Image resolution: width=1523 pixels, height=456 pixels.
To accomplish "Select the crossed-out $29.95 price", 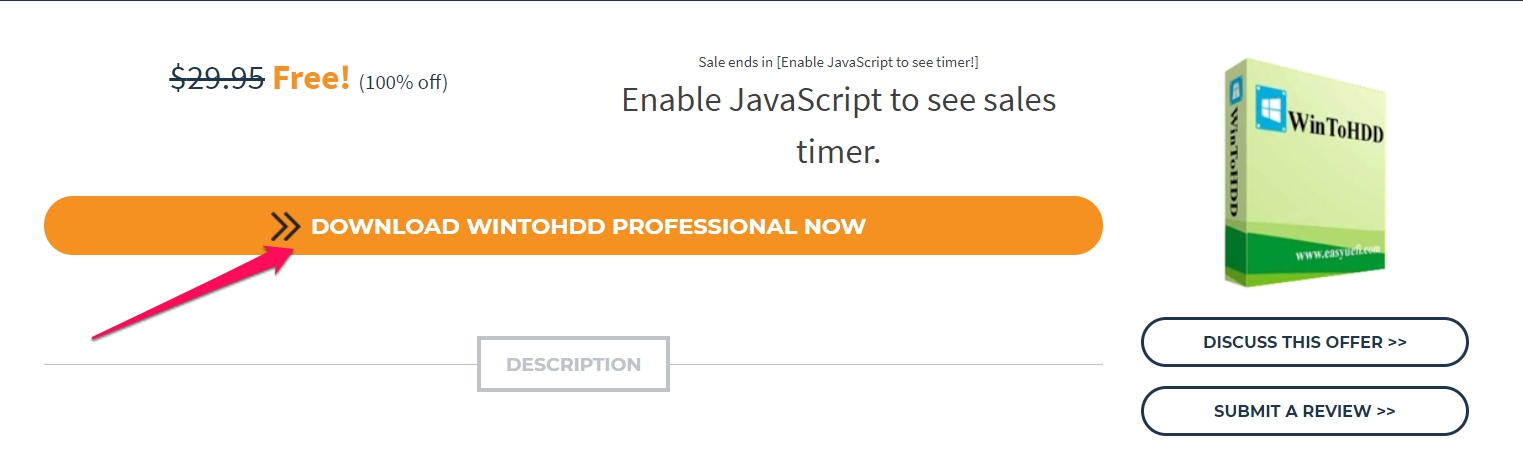I will pos(217,77).
